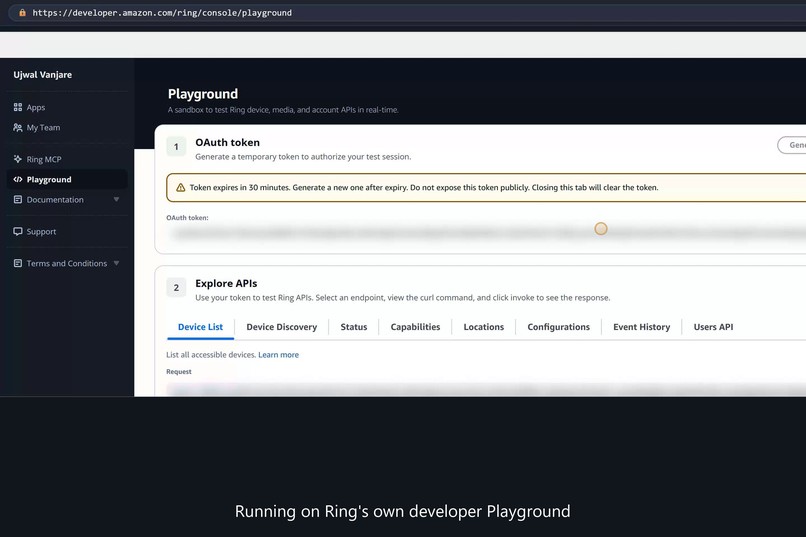The image size is (806, 537).
Task: Open the Status tab
Action: tap(354, 327)
